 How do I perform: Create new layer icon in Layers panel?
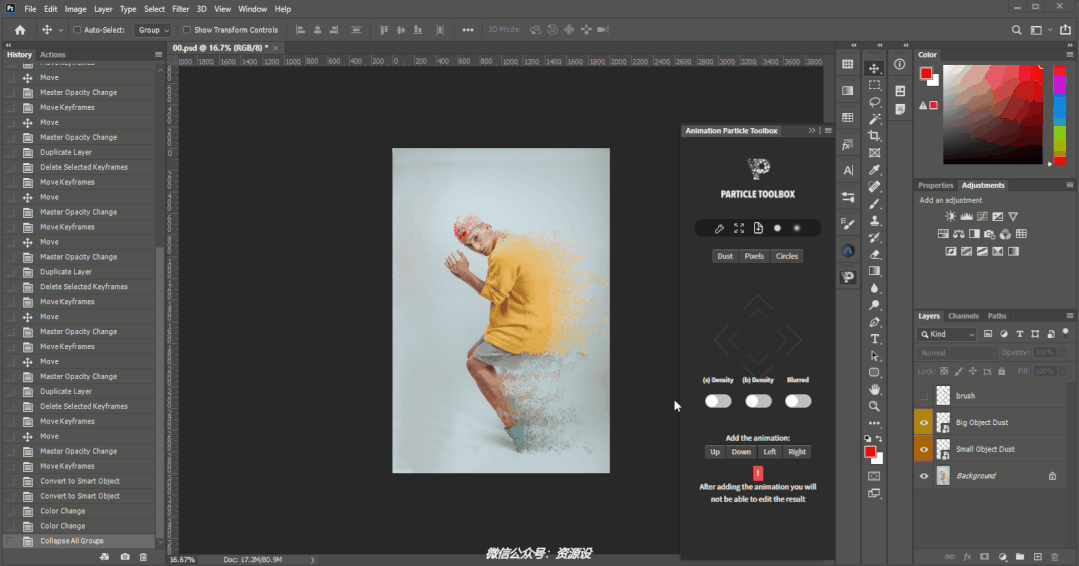(1038, 557)
